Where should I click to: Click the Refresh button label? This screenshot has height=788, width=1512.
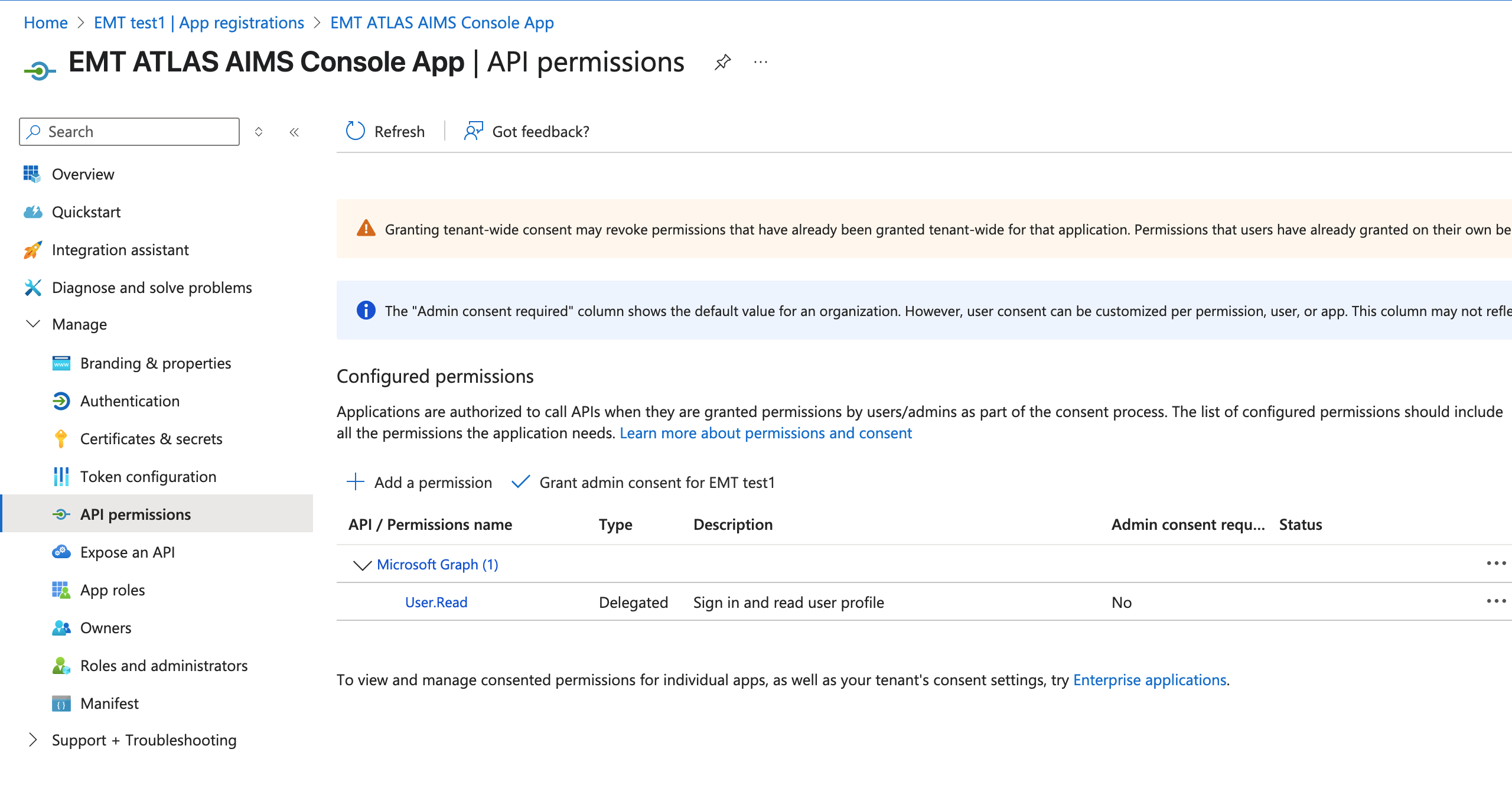pyautogui.click(x=399, y=131)
